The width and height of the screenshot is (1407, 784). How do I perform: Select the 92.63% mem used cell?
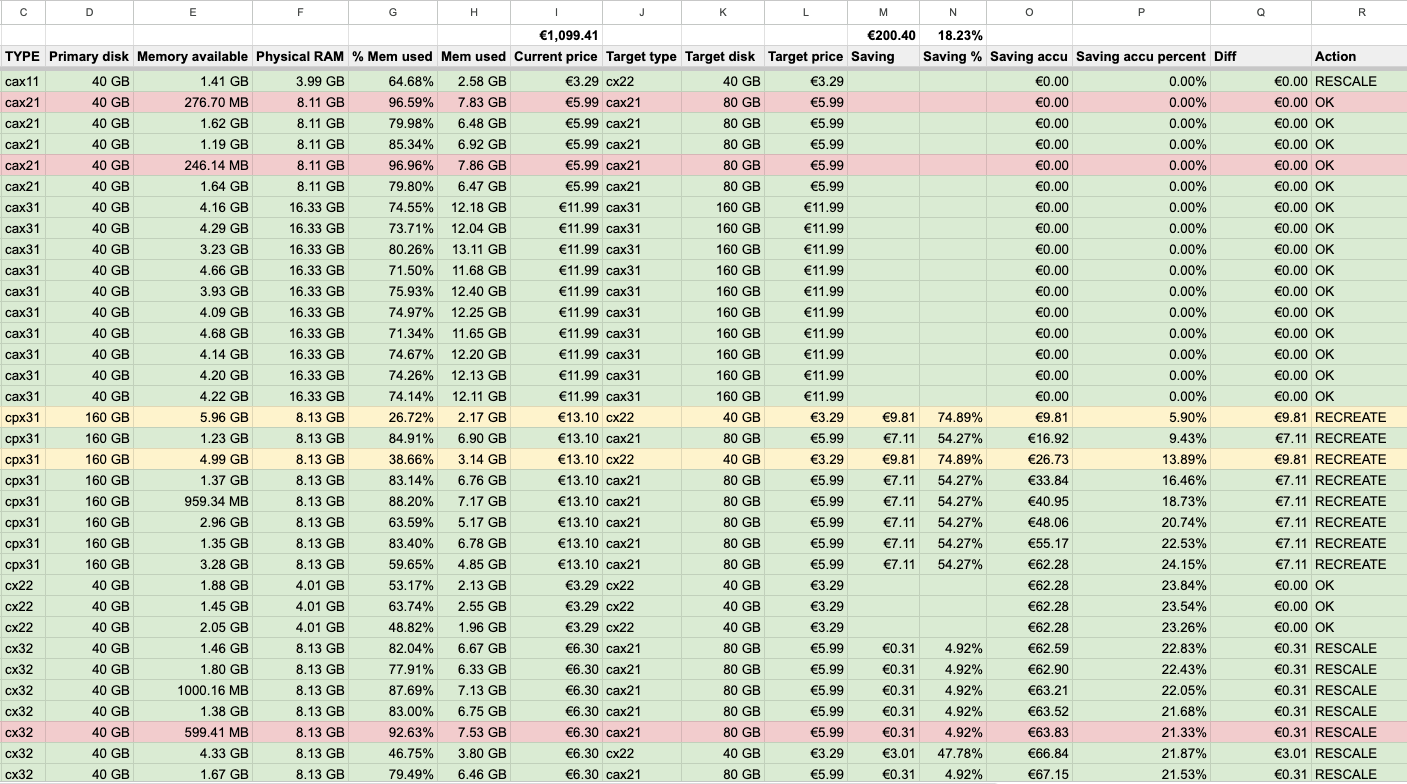click(x=393, y=732)
